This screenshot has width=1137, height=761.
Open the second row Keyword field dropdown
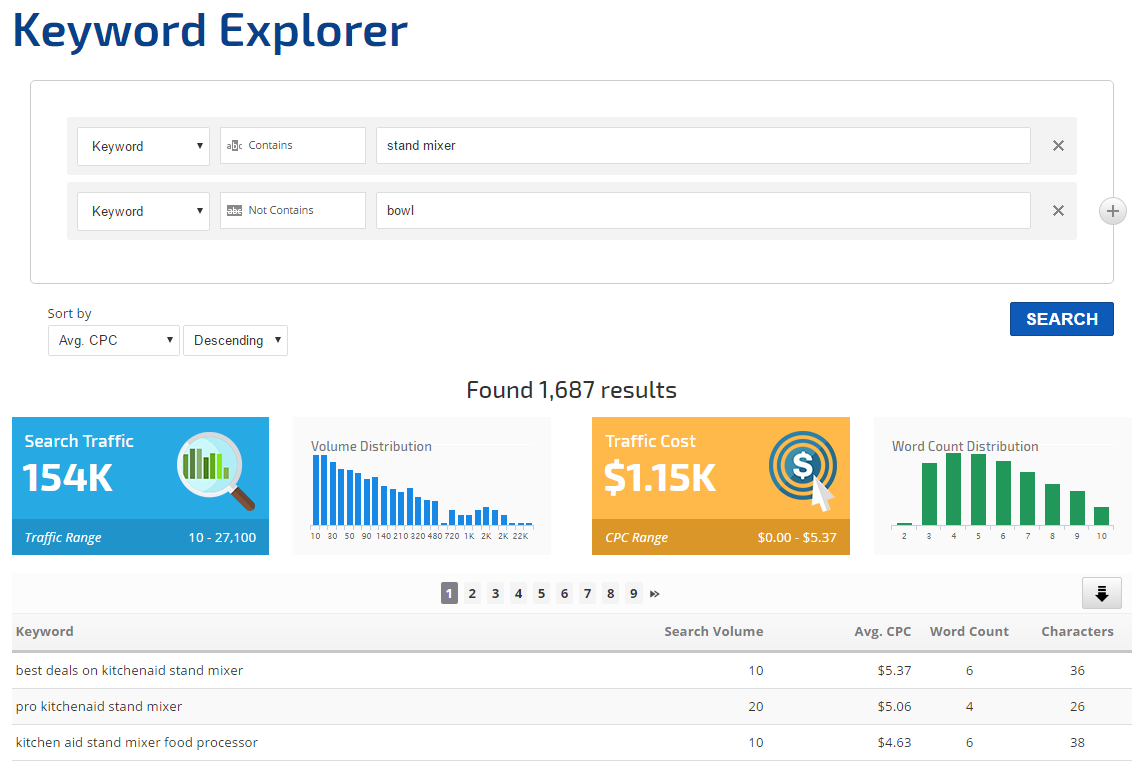pos(143,211)
